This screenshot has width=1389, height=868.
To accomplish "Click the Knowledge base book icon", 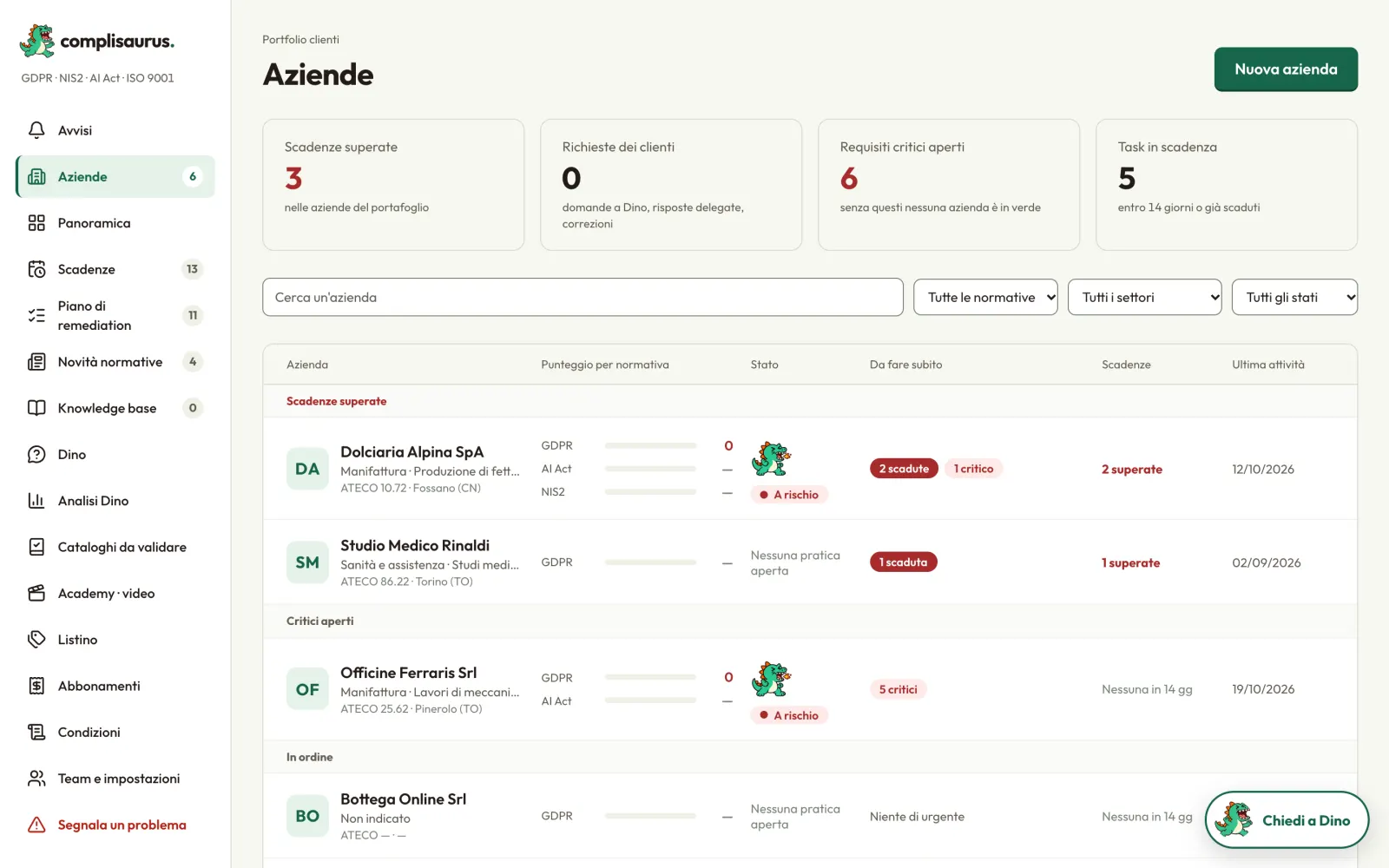I will coord(36,408).
